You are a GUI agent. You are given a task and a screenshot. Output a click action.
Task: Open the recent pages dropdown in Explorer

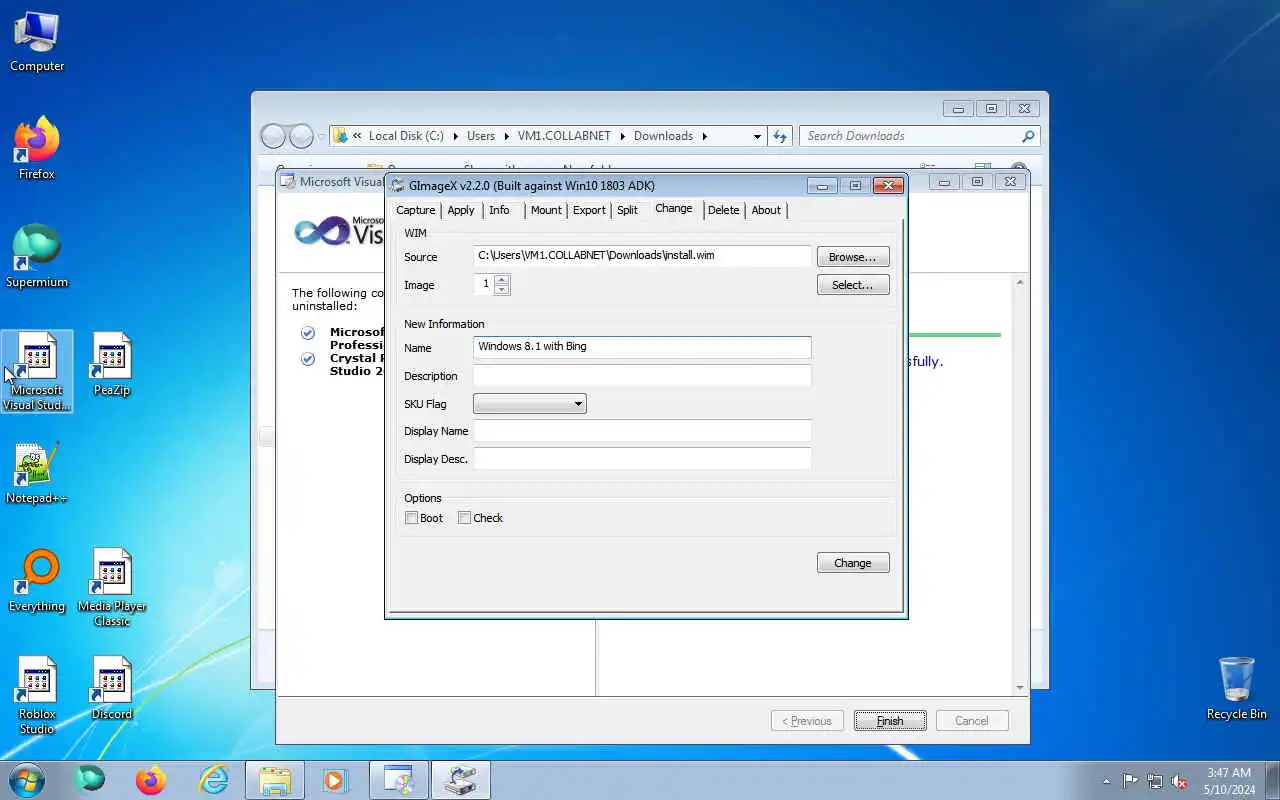click(321, 136)
